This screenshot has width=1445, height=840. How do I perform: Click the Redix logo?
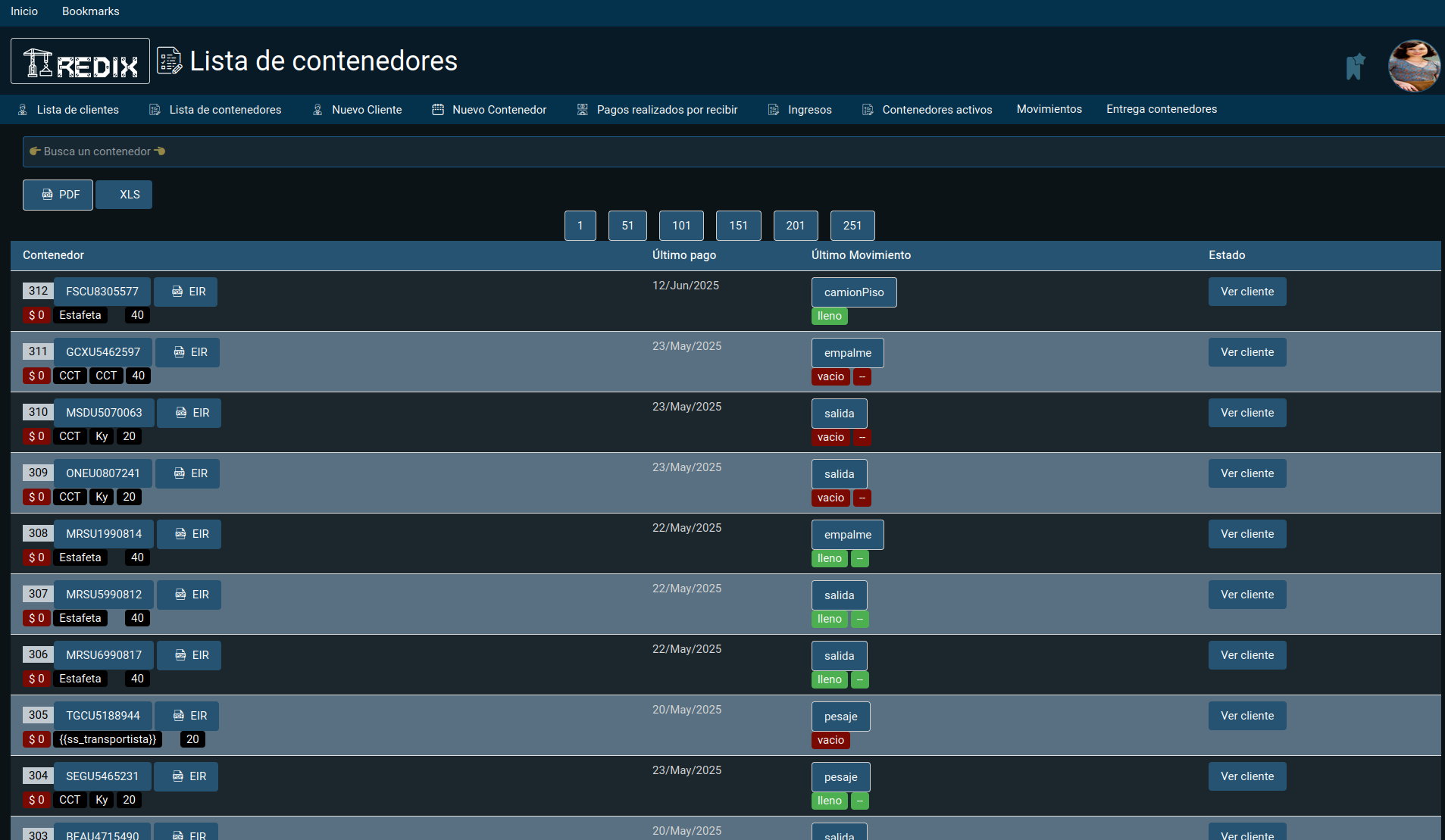(x=80, y=61)
